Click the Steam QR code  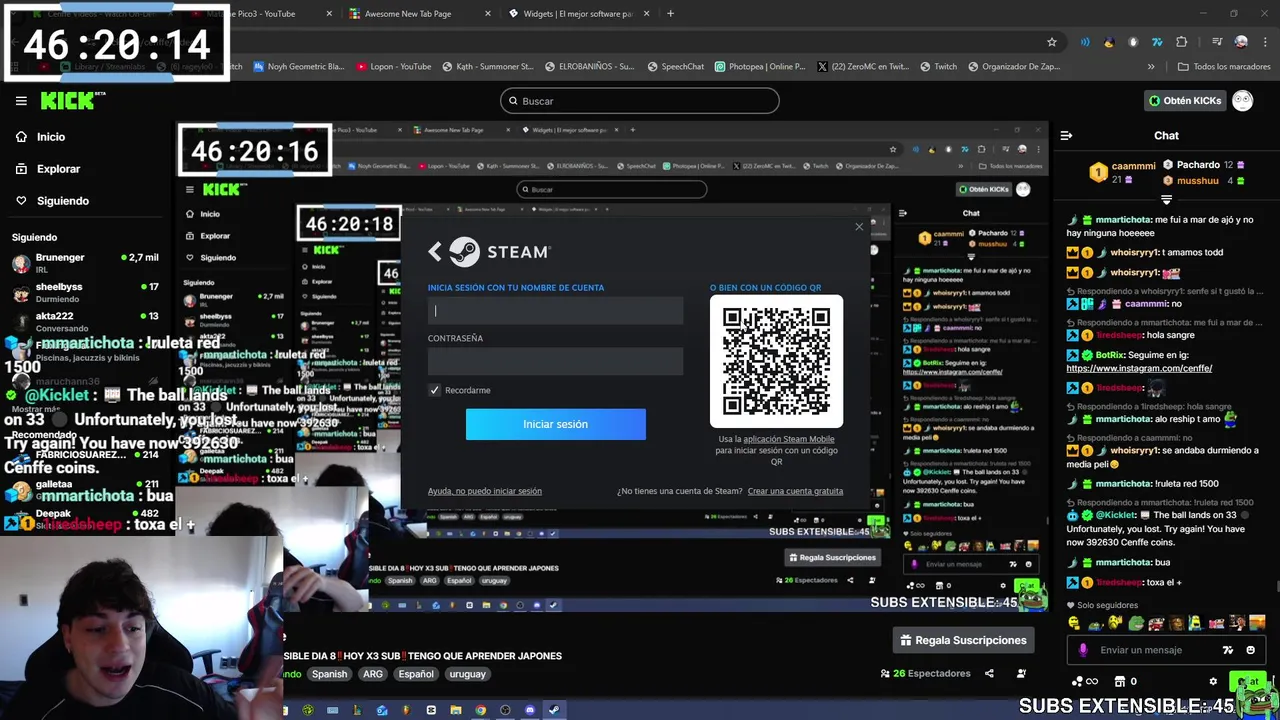pyautogui.click(x=776, y=361)
